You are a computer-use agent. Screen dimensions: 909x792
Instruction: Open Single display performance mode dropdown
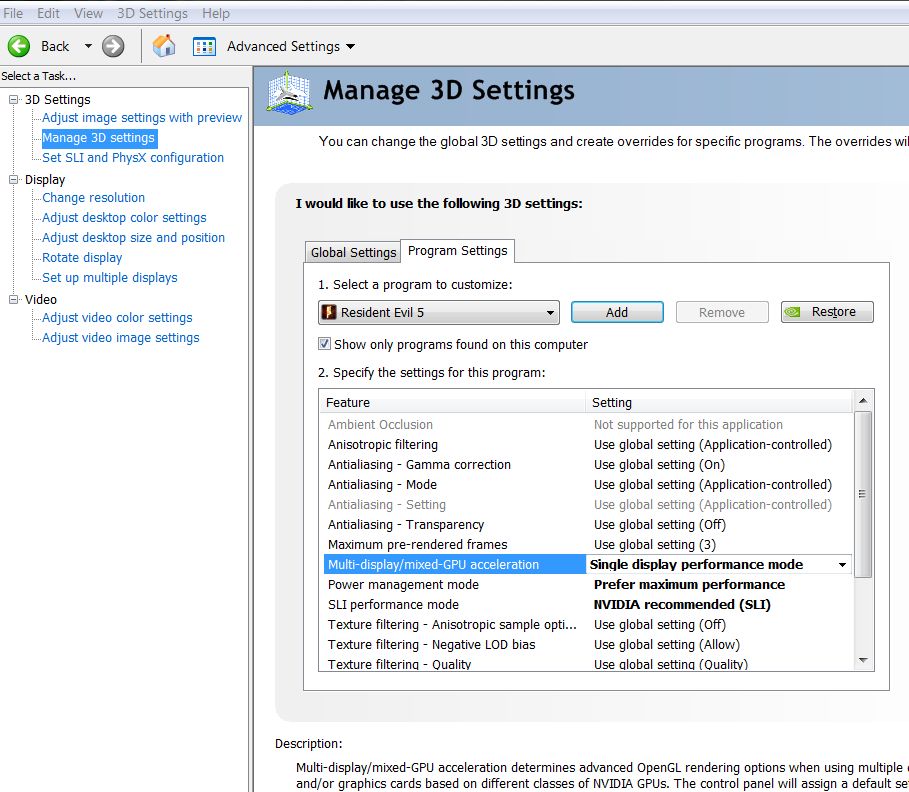(842, 565)
